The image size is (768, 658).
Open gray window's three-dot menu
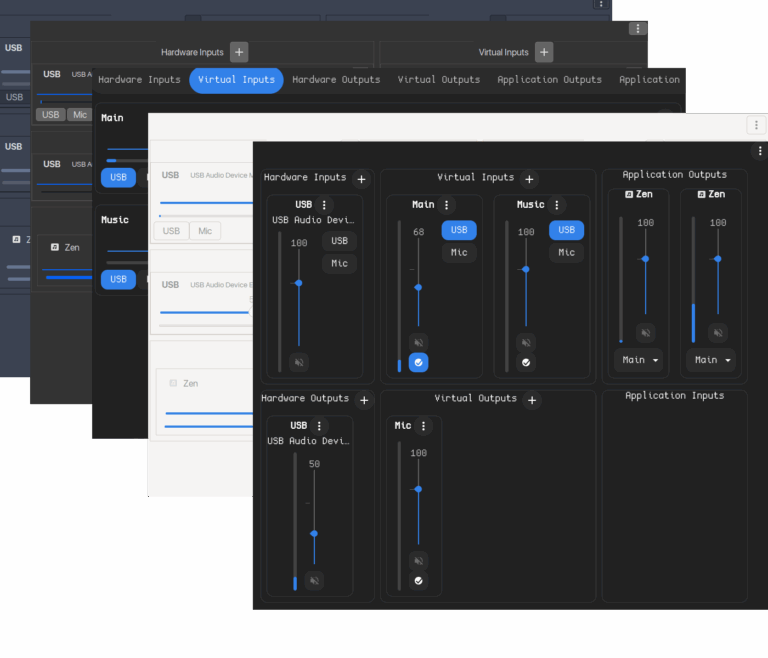638,28
